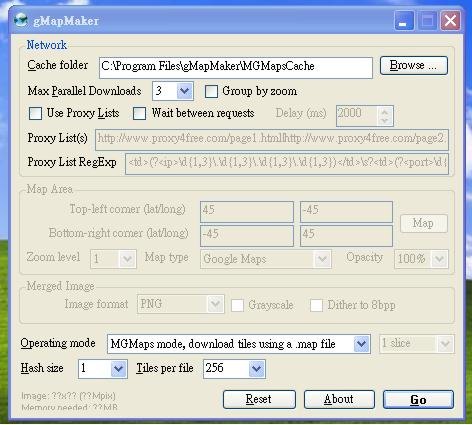Click the Cache folder label
Viewport: 472px width, 425px height.
click(58, 65)
